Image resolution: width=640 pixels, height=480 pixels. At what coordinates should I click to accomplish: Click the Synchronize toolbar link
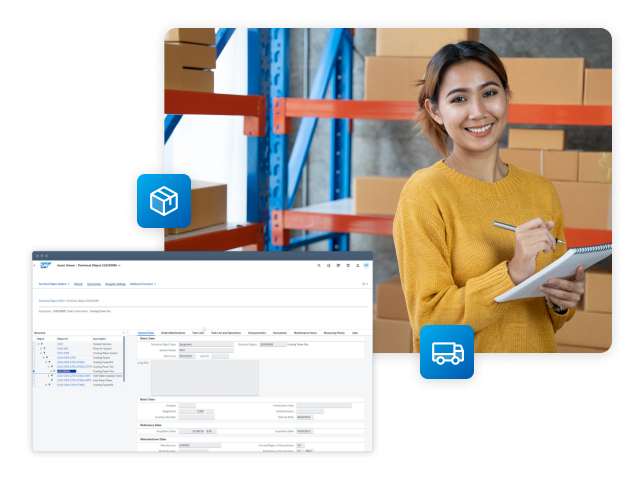click(x=93, y=284)
